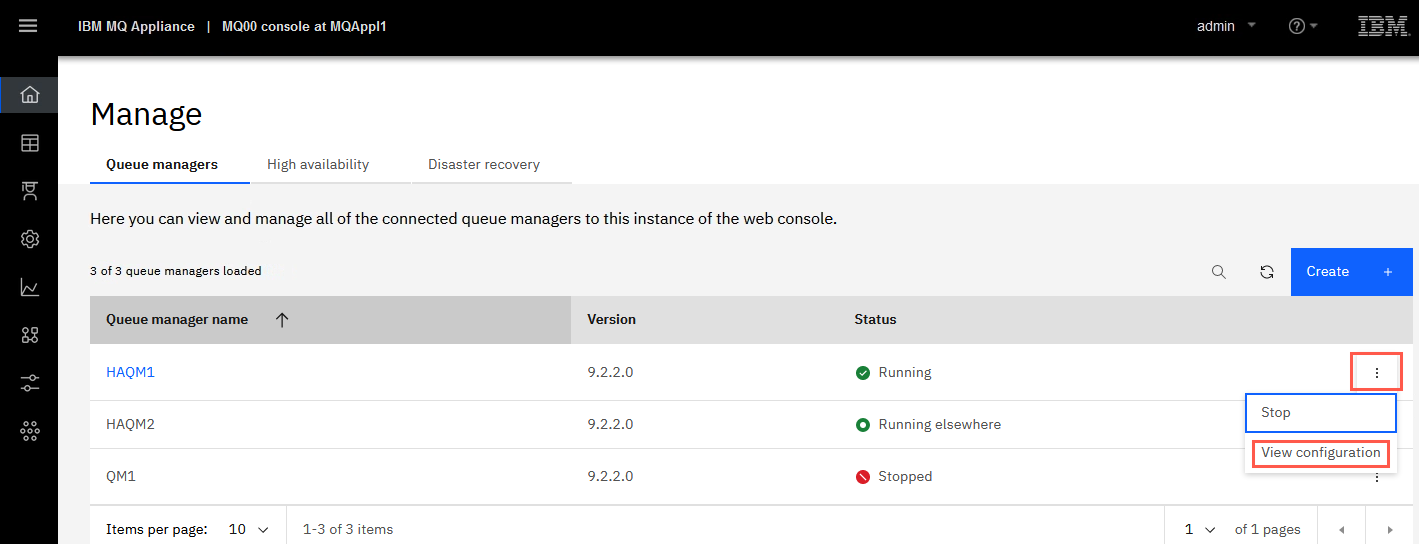Screen dimensions: 1419x544
Task: Click the IBM logo in header
Action: pyautogui.click(x=1383, y=26)
